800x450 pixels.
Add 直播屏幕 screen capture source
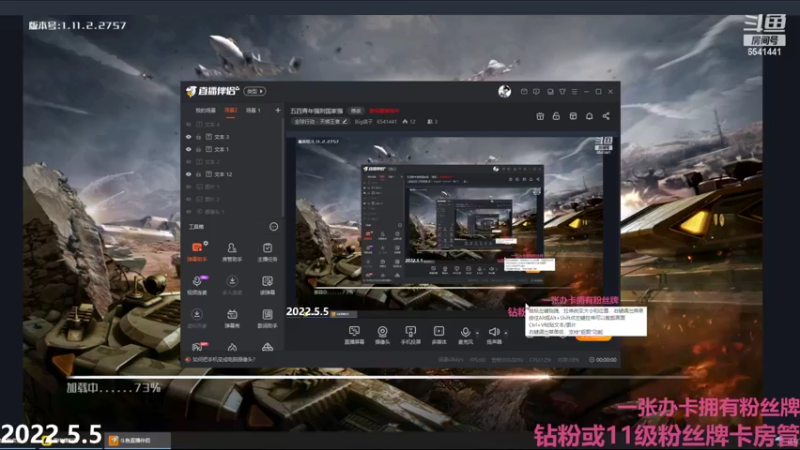pyautogui.click(x=354, y=335)
